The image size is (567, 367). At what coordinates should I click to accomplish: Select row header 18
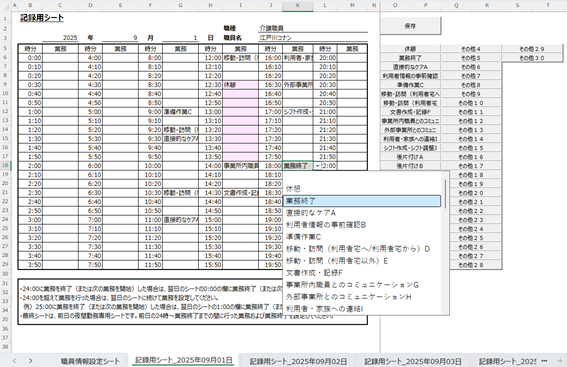[5, 166]
